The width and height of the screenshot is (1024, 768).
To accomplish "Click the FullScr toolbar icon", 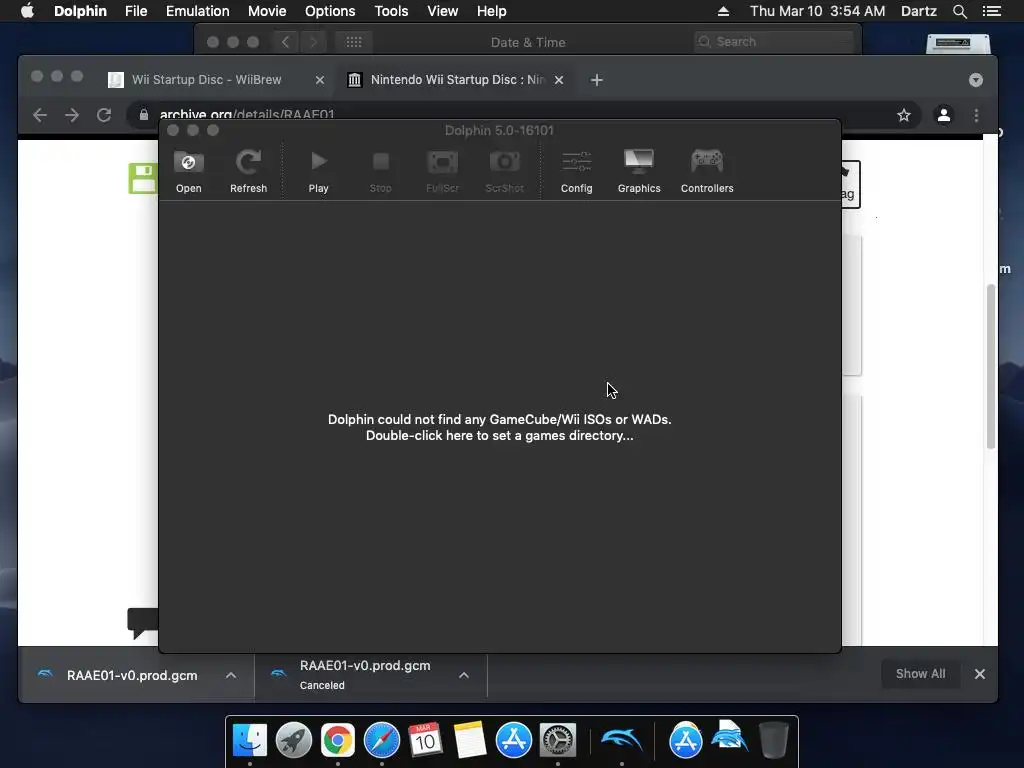I will (x=442, y=172).
